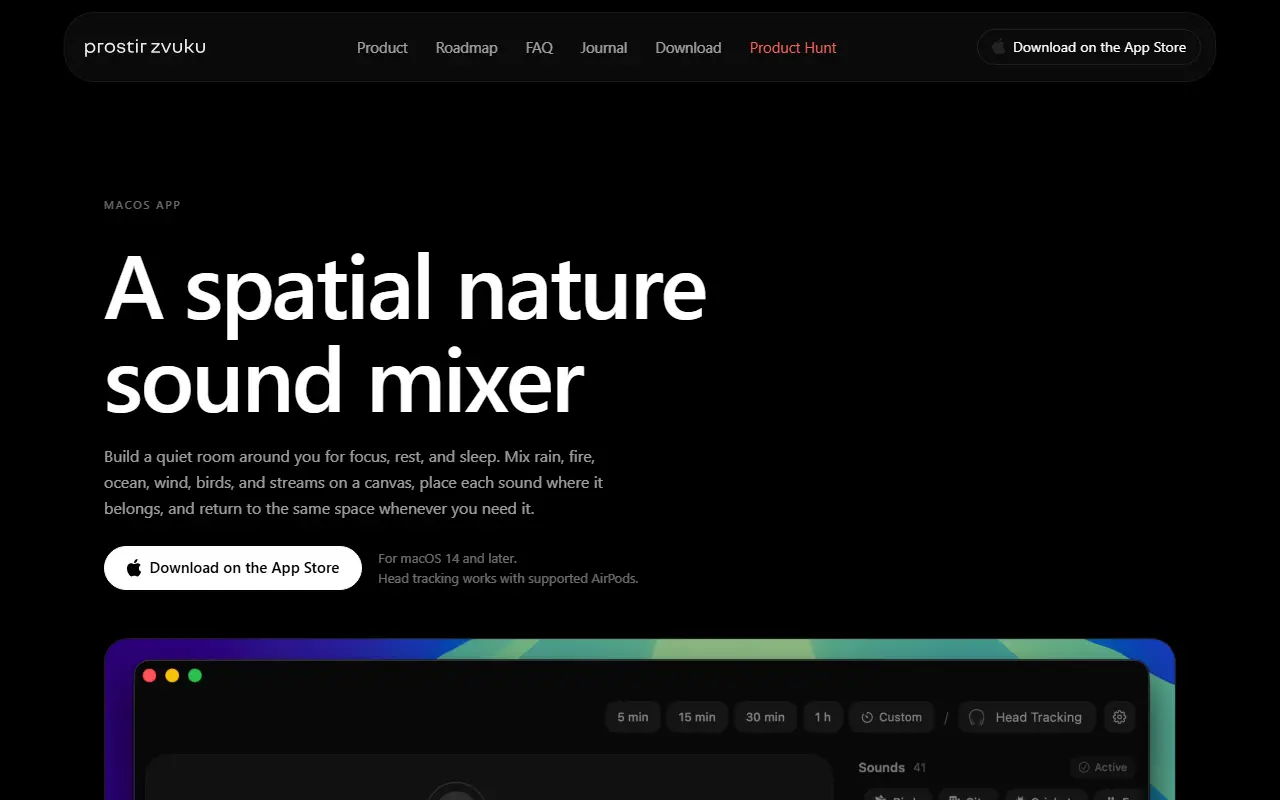Go to the Roadmap section
The width and height of the screenshot is (1280, 800).
(x=466, y=47)
